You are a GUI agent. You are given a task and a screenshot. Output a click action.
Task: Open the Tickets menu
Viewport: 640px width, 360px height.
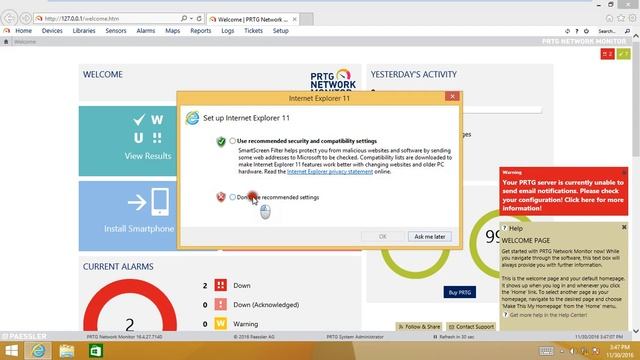point(253,31)
